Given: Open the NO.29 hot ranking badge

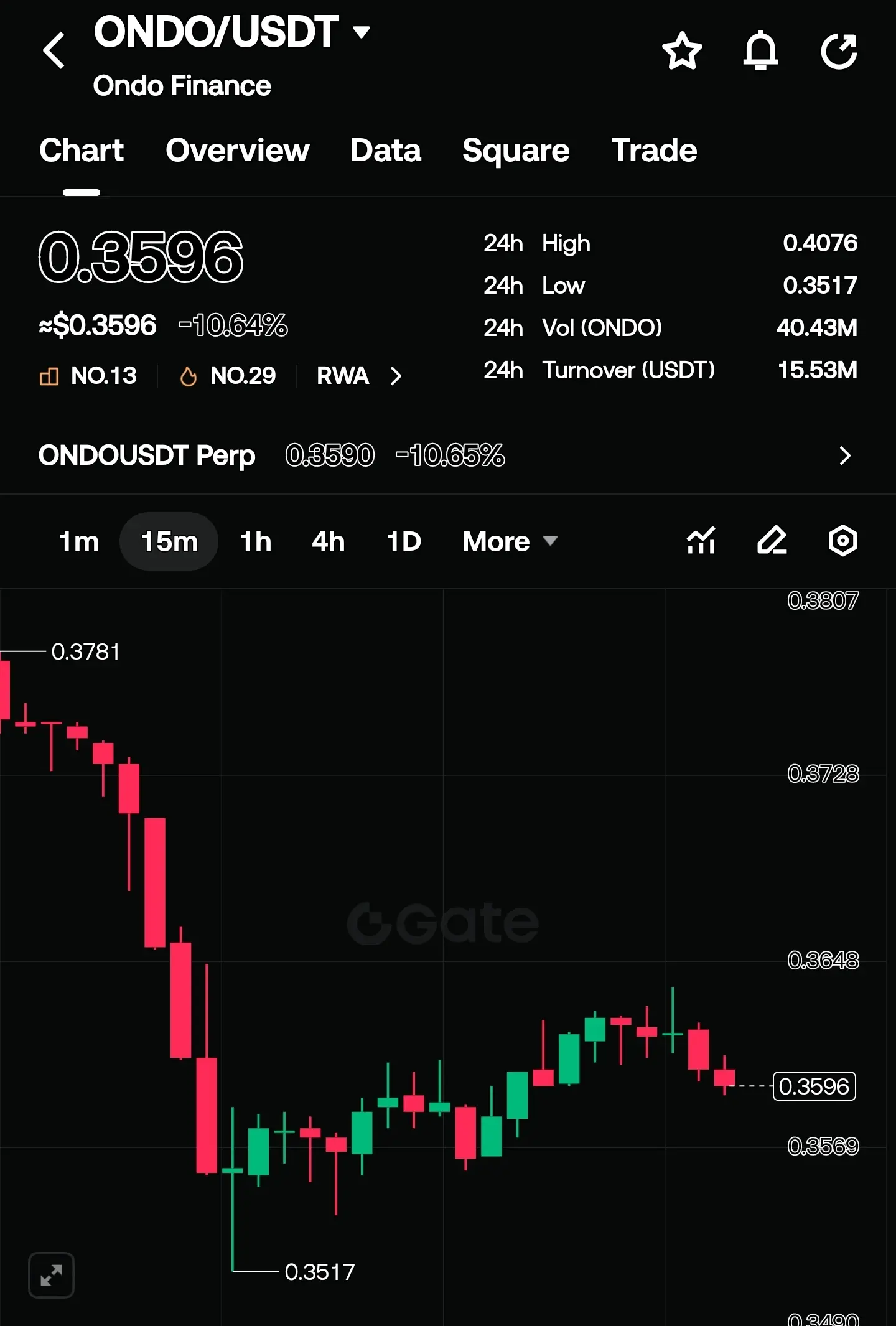Looking at the screenshot, I should click(x=228, y=376).
